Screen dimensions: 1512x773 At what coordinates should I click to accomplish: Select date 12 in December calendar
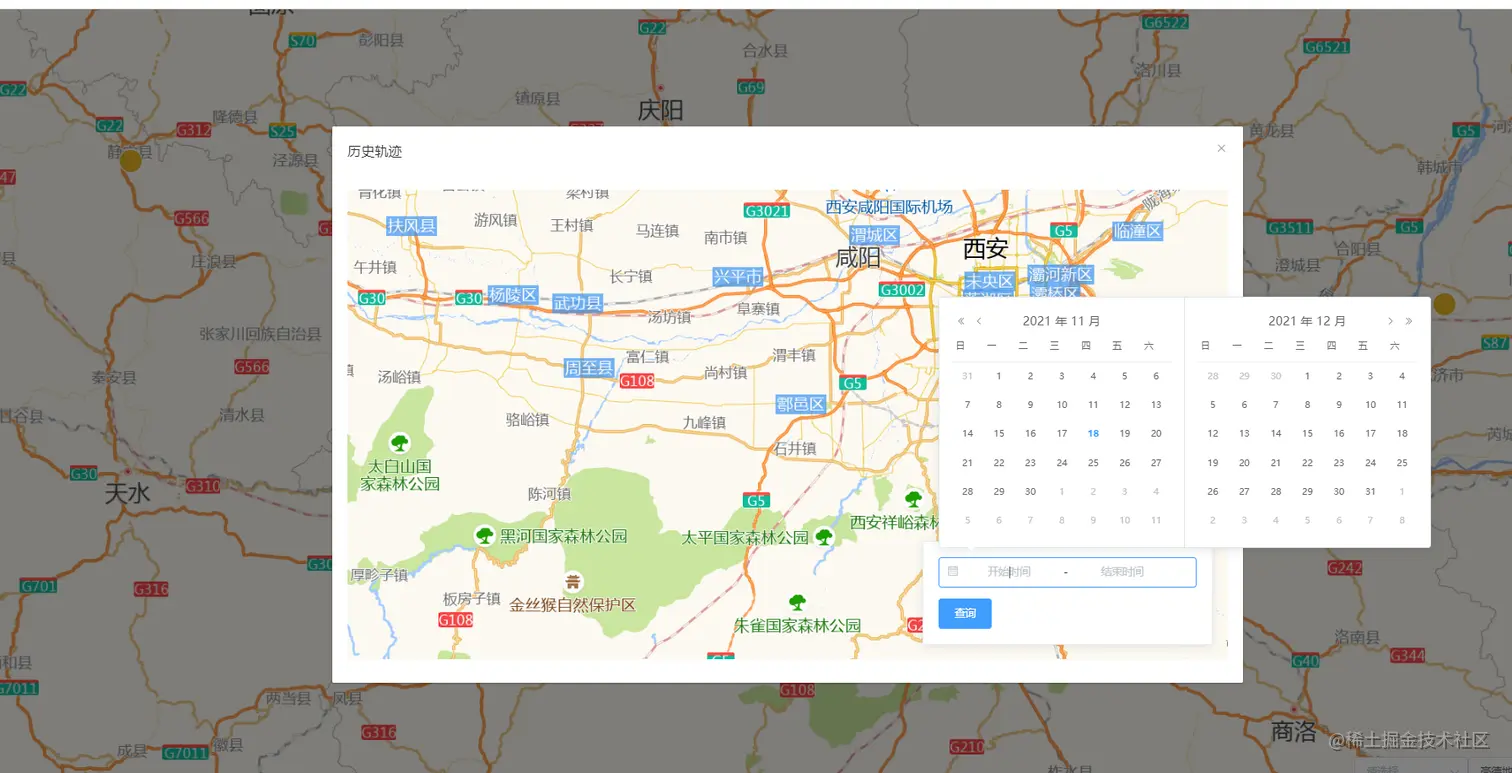coord(1213,433)
